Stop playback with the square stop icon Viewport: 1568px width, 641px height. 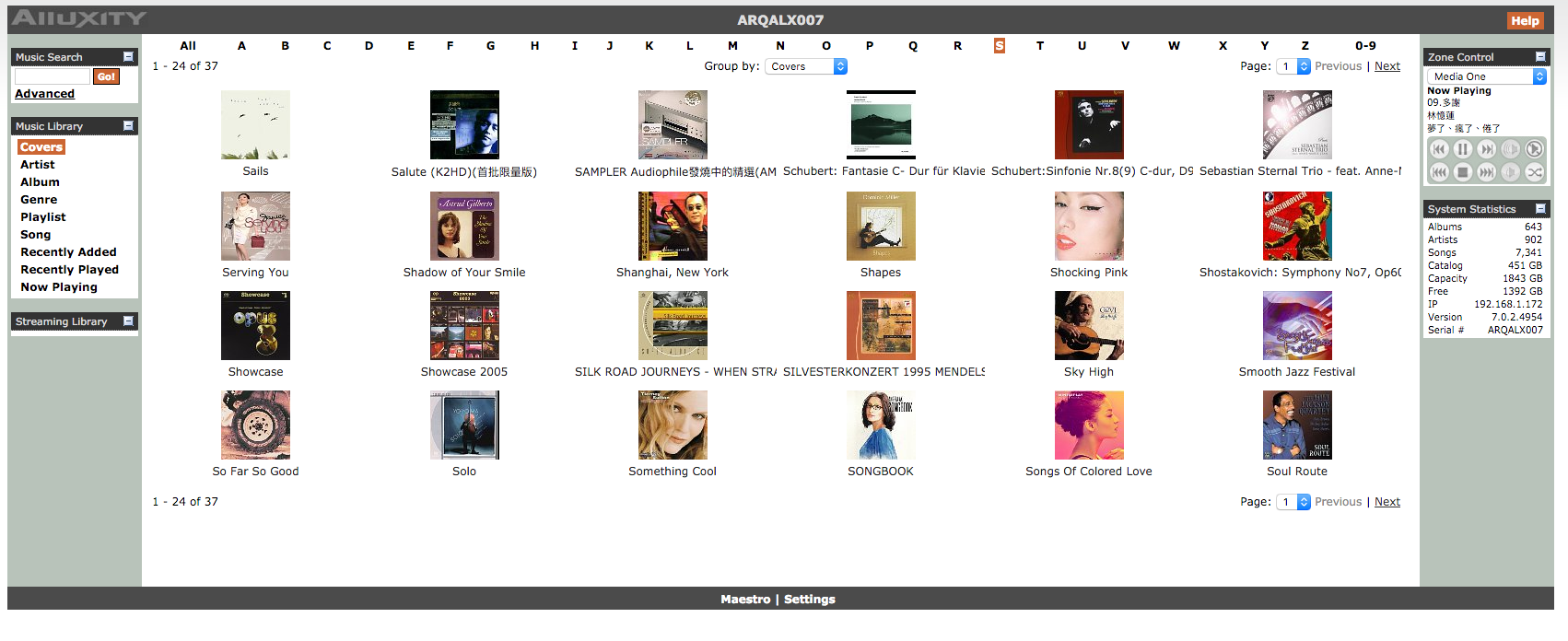coord(1463,172)
